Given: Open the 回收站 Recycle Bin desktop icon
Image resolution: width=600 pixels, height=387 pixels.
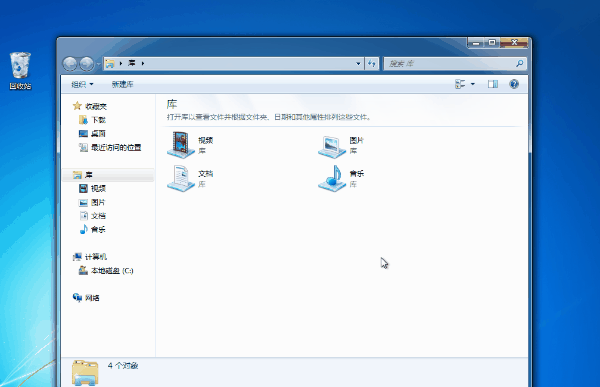Looking at the screenshot, I should tap(20, 71).
